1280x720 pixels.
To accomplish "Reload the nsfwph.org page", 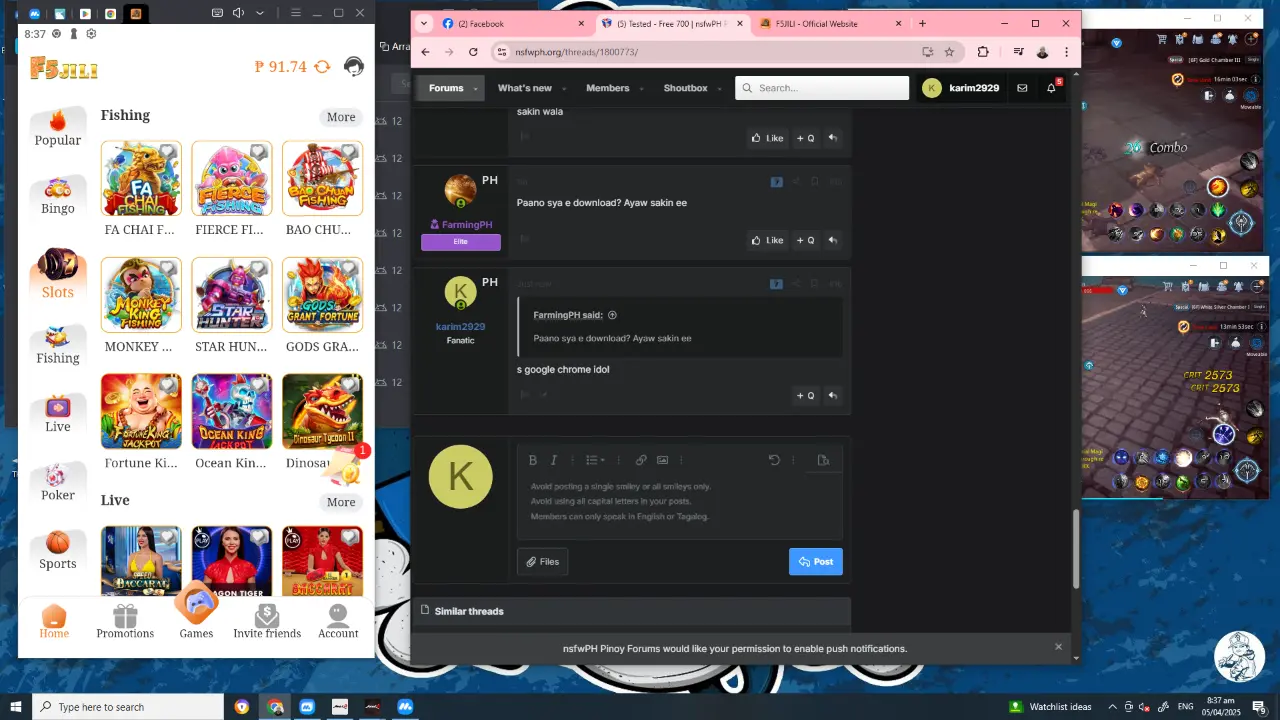I will [x=472, y=52].
